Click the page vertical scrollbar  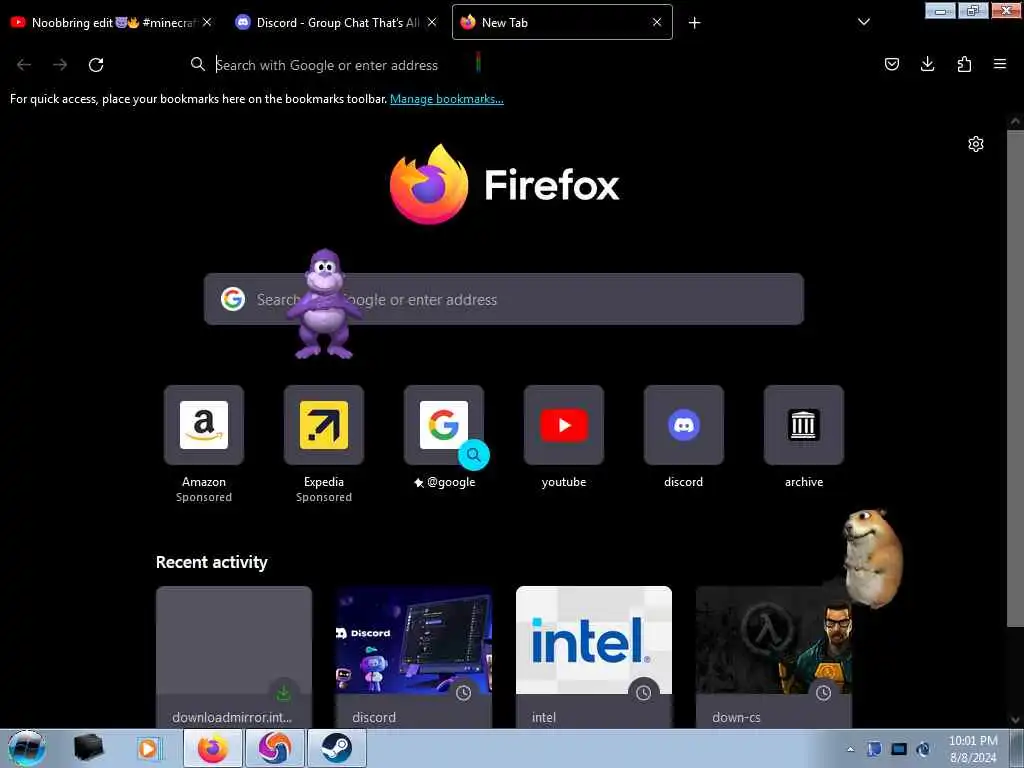(x=1015, y=379)
